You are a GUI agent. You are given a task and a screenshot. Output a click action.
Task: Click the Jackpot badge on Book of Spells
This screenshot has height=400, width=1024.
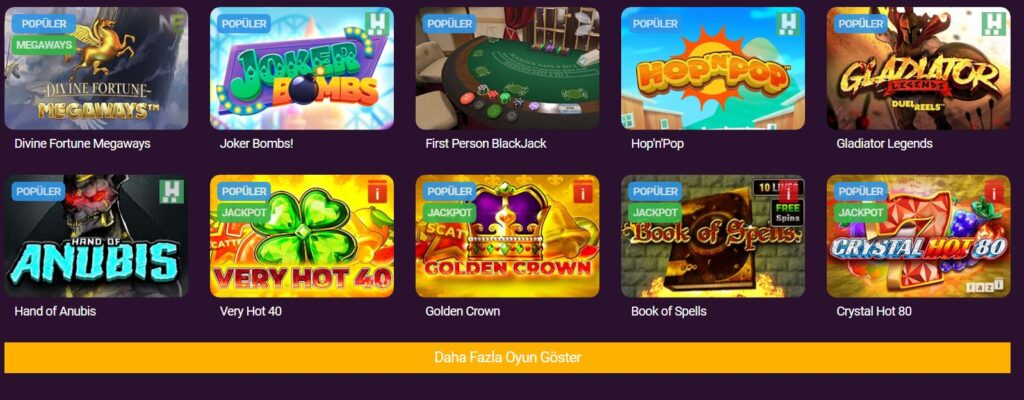(x=656, y=212)
